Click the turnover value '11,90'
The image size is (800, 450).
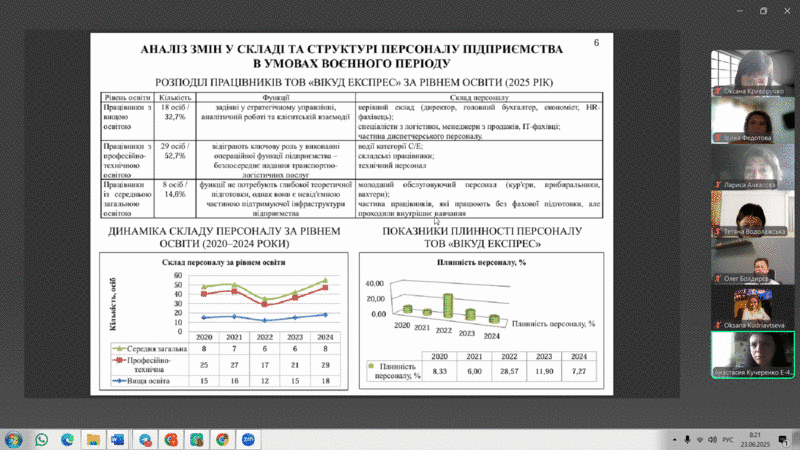point(544,371)
